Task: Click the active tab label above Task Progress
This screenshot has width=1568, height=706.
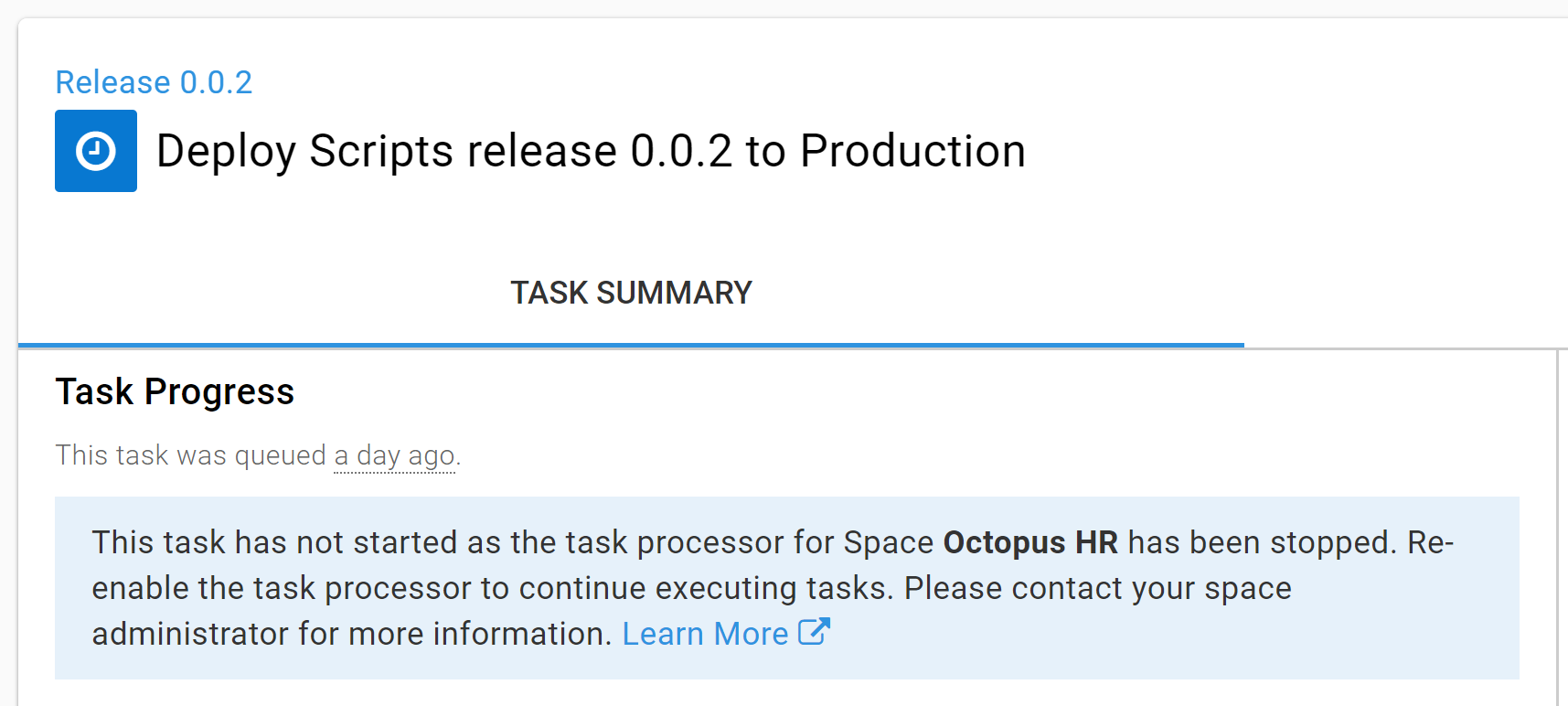Action: (x=631, y=292)
